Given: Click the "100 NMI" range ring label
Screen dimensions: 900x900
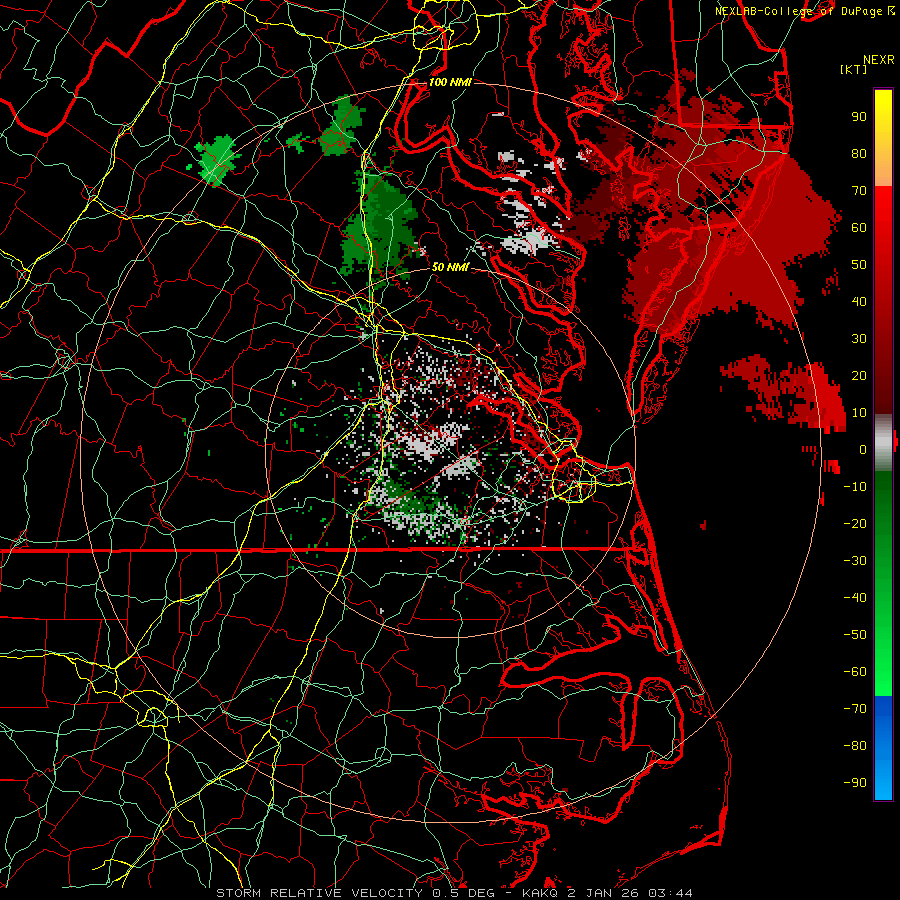Looking at the screenshot, I should 450,82.
